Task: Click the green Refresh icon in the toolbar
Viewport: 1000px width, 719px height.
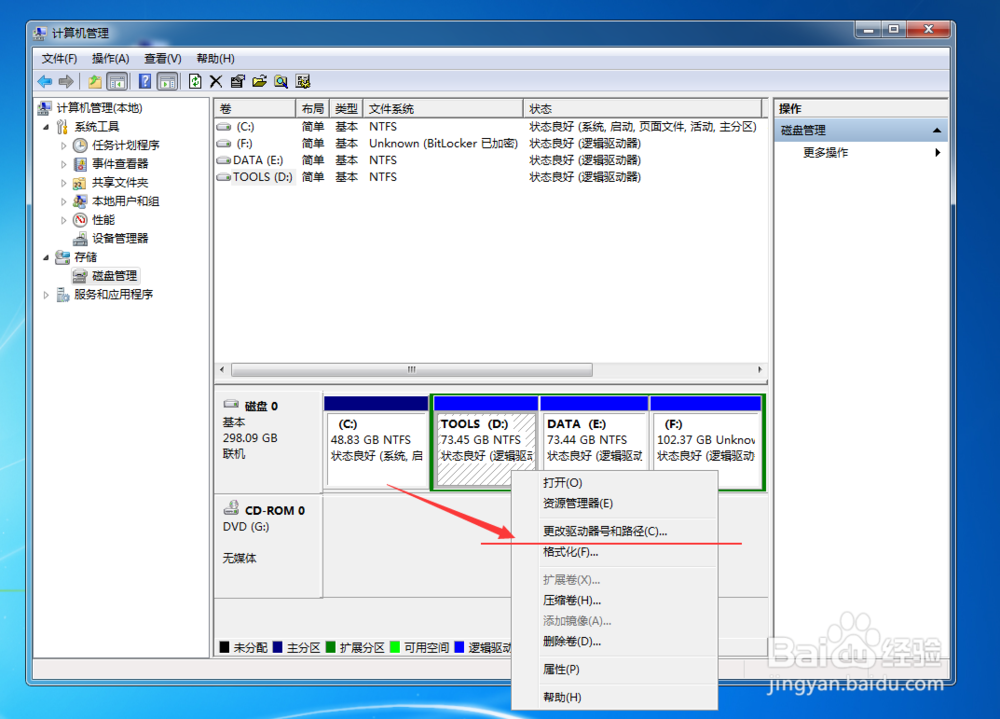Action: 195,82
